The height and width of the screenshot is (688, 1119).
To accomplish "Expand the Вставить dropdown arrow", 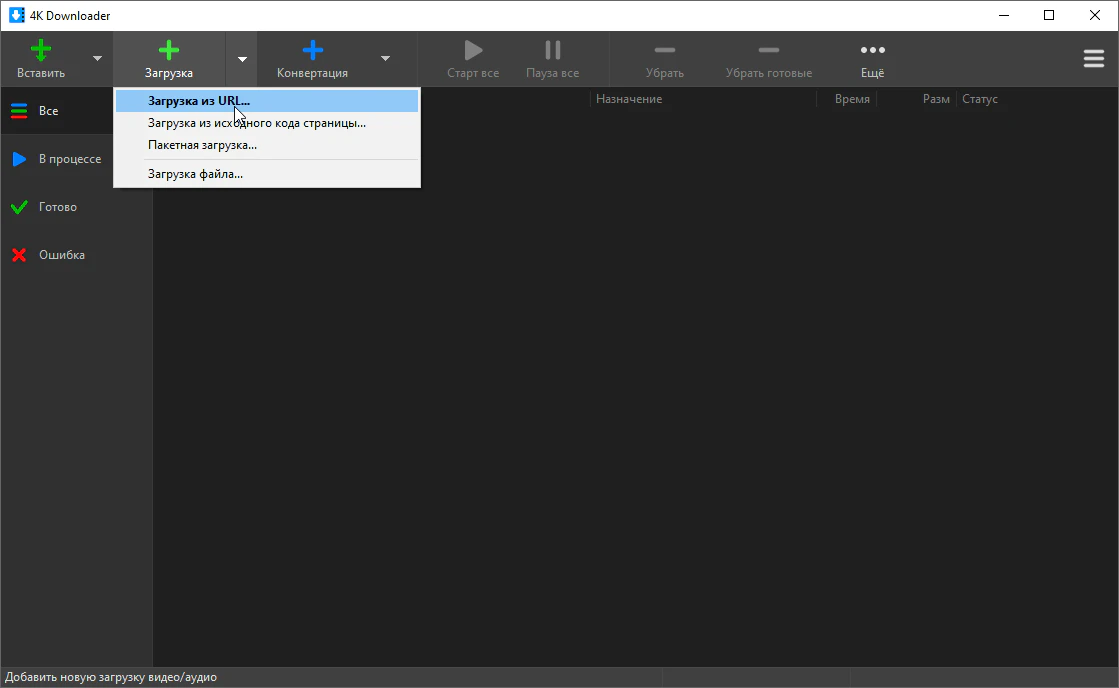I will [98, 59].
